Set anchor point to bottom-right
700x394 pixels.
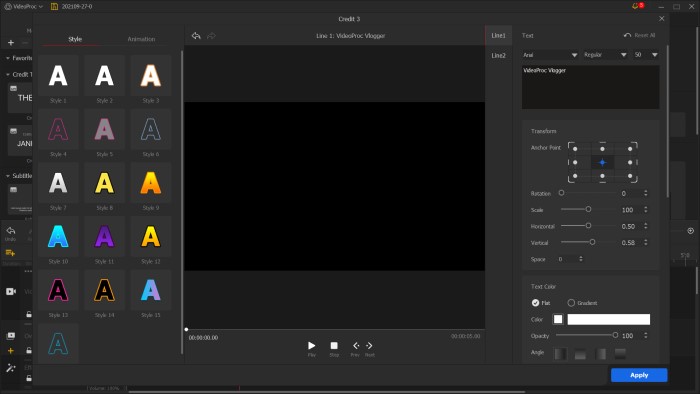tap(630, 176)
